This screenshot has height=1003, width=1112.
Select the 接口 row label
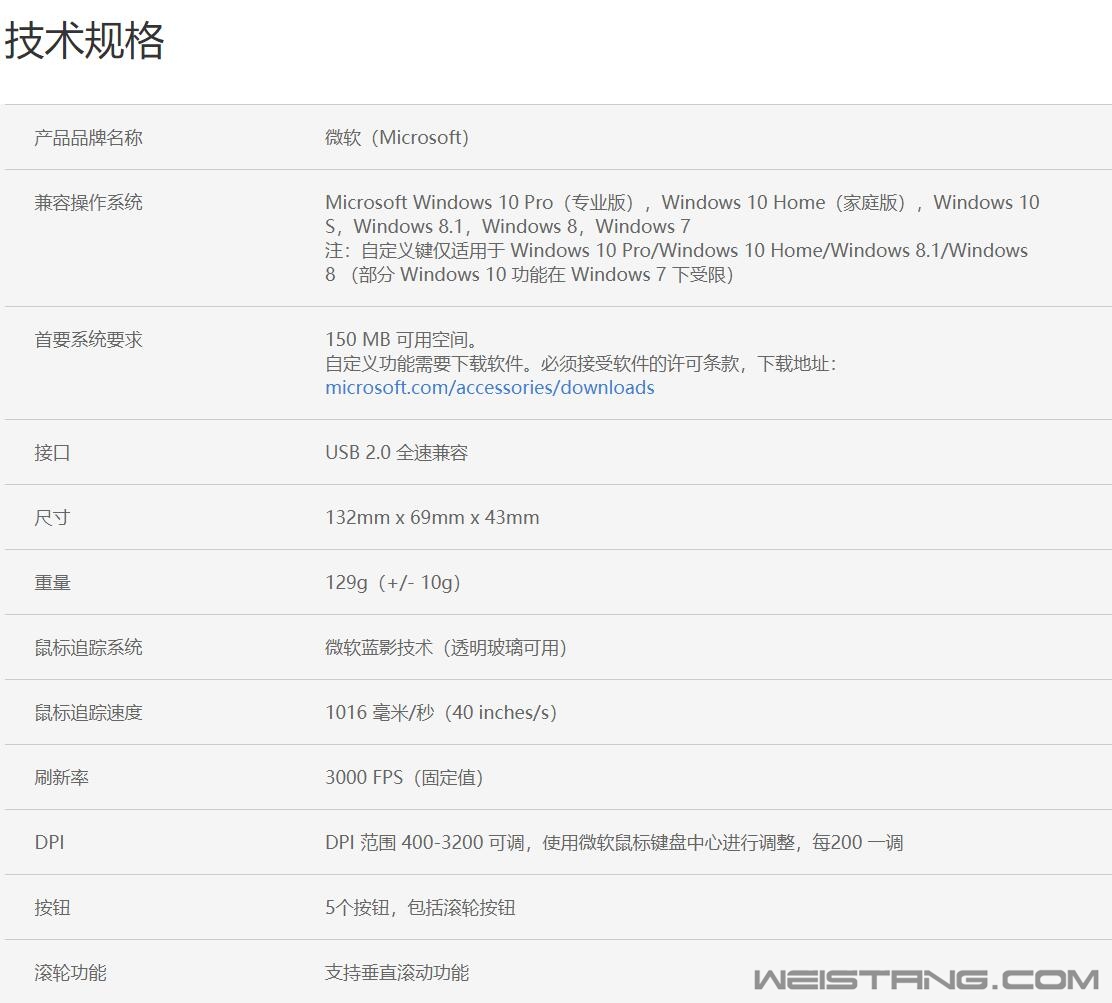tap(52, 453)
